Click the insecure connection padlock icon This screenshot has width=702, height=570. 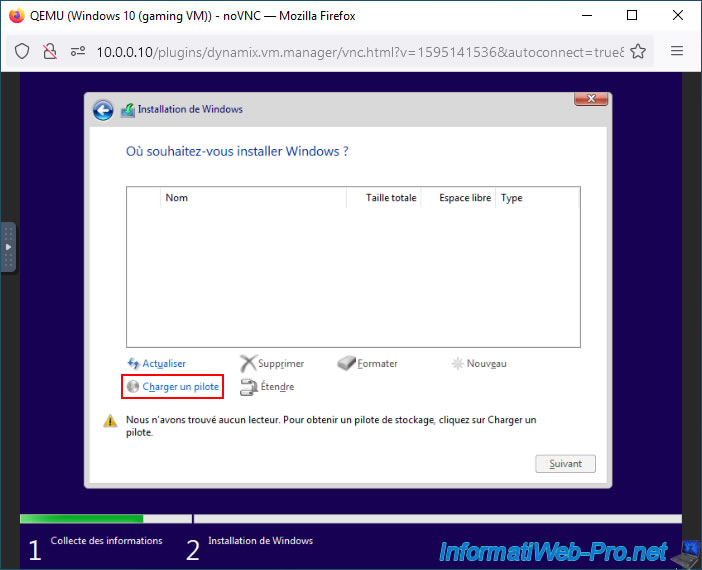click(x=50, y=52)
